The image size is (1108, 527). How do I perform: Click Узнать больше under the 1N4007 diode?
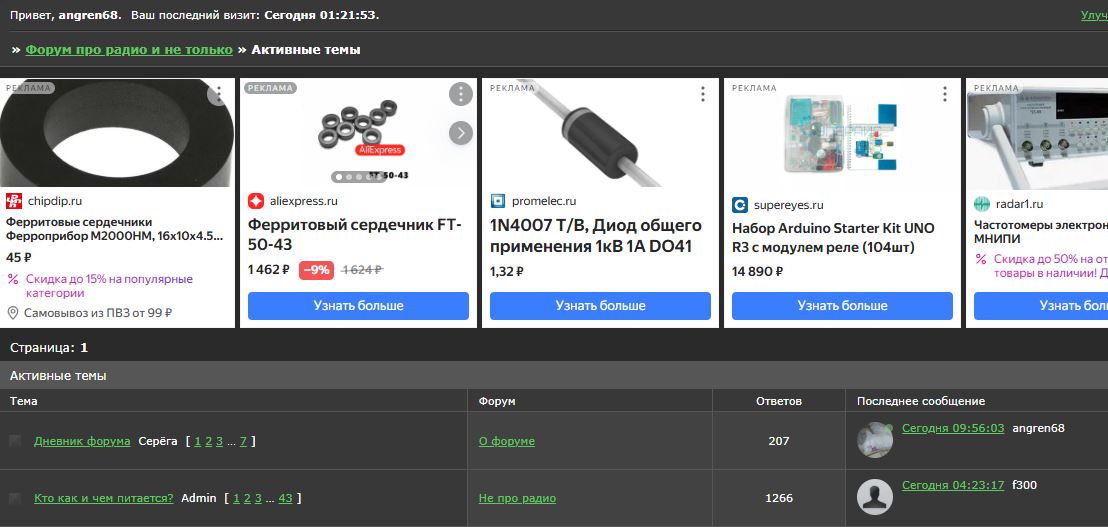[601, 306]
